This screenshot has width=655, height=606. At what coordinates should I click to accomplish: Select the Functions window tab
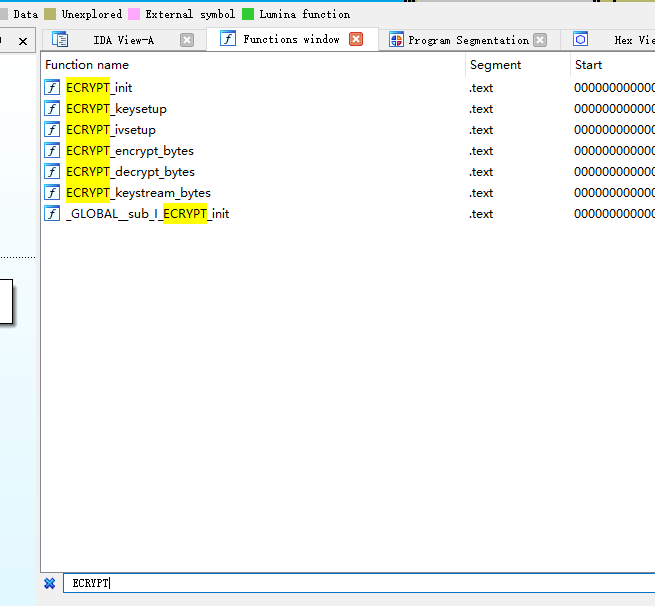coord(292,39)
